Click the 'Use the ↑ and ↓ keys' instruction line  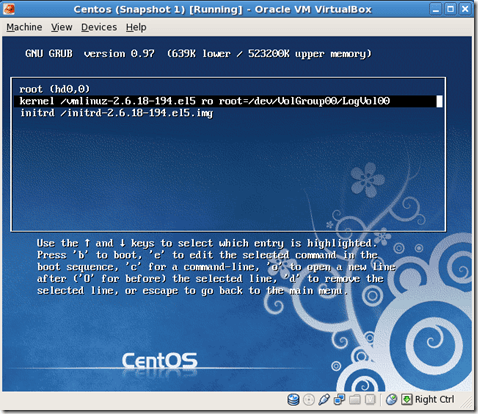click(207, 243)
